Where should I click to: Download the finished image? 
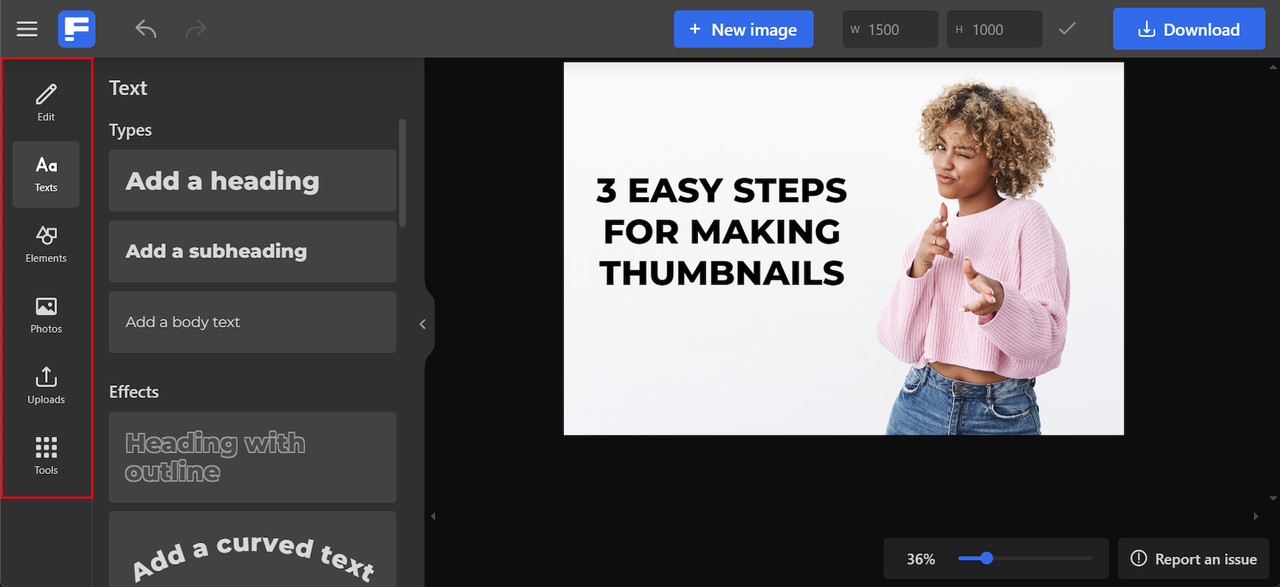coord(1189,29)
